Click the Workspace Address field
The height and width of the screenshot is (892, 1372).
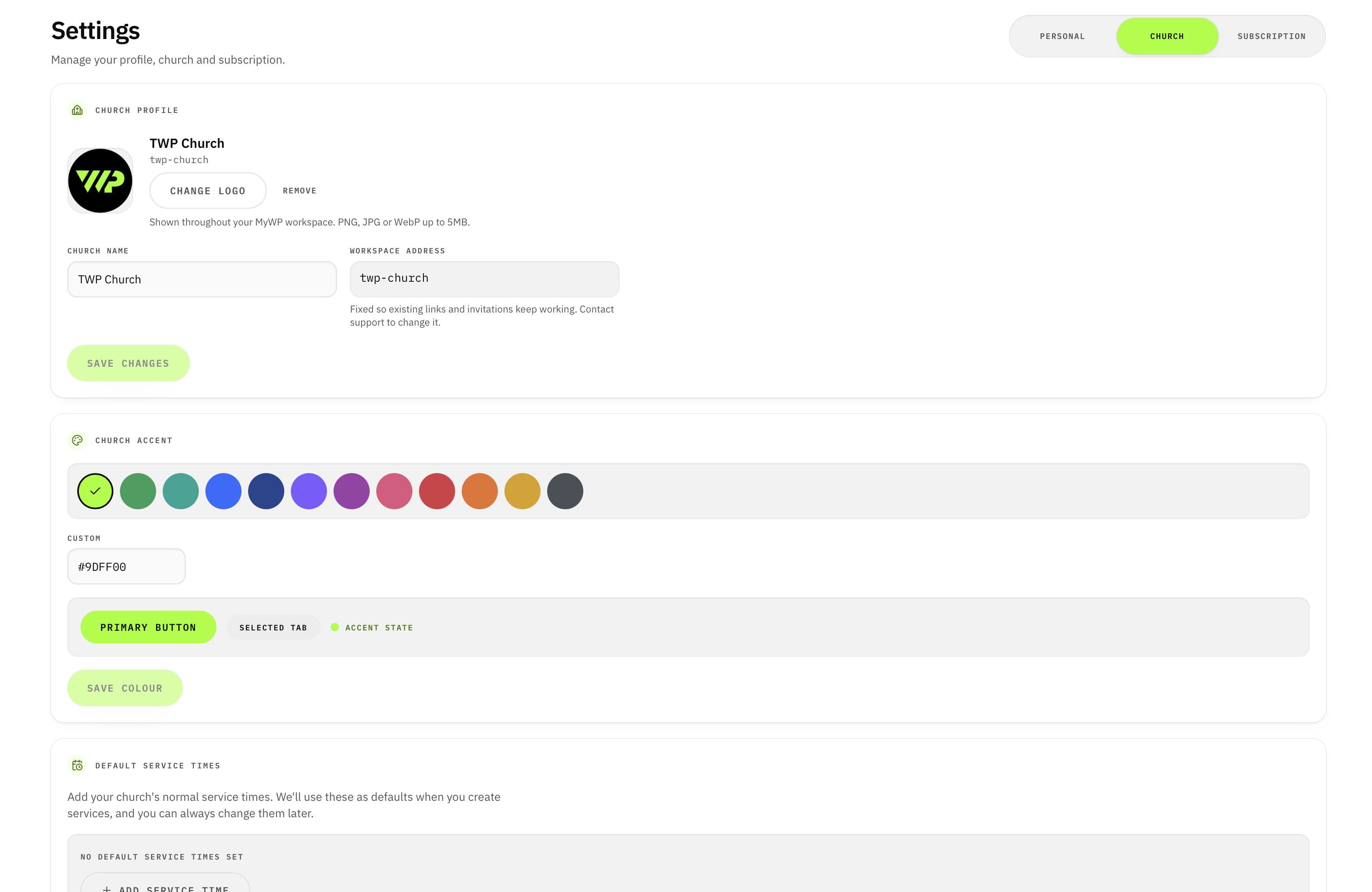coord(484,280)
